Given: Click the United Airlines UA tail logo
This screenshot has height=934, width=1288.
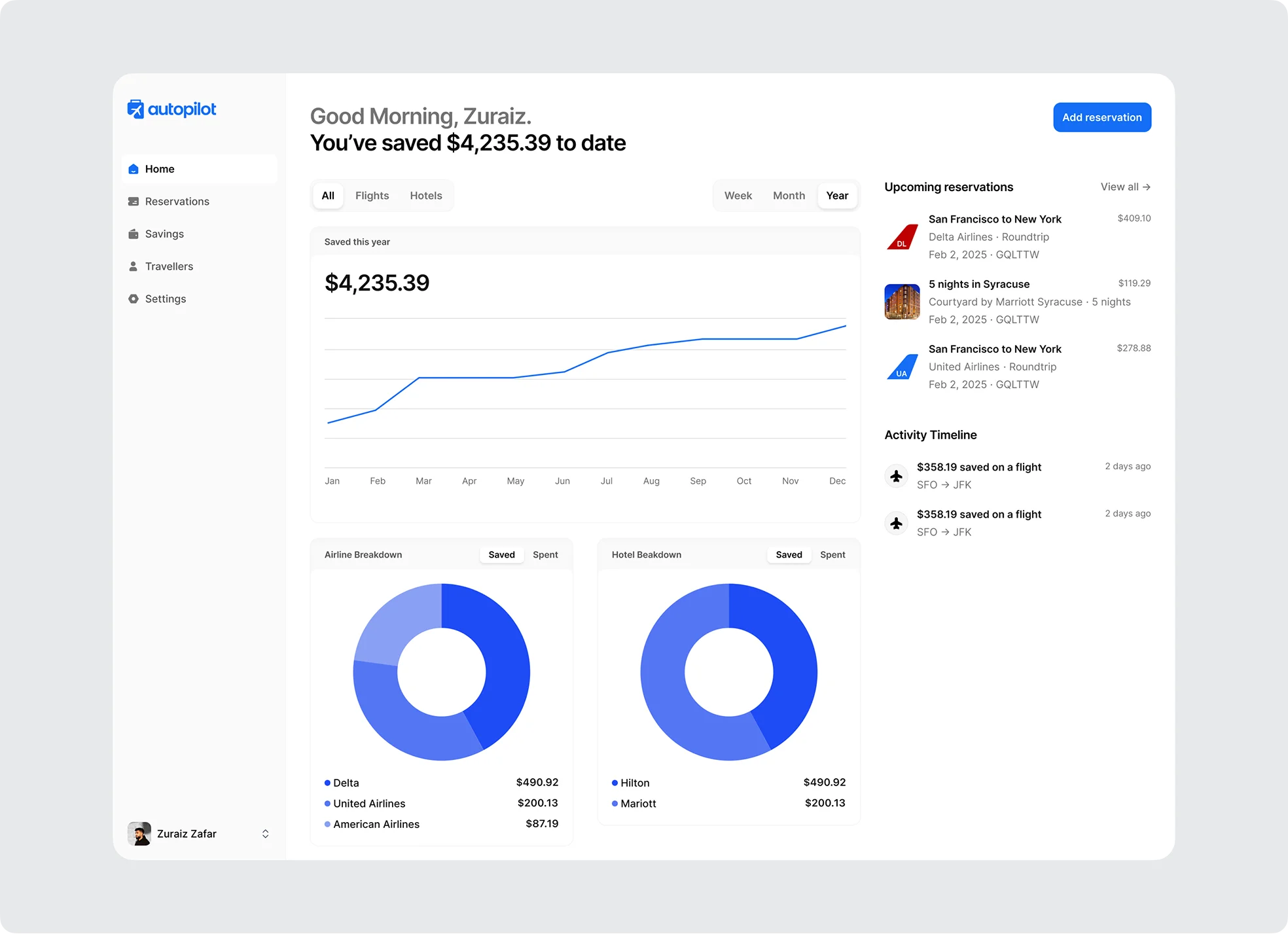Looking at the screenshot, I should point(903,367).
